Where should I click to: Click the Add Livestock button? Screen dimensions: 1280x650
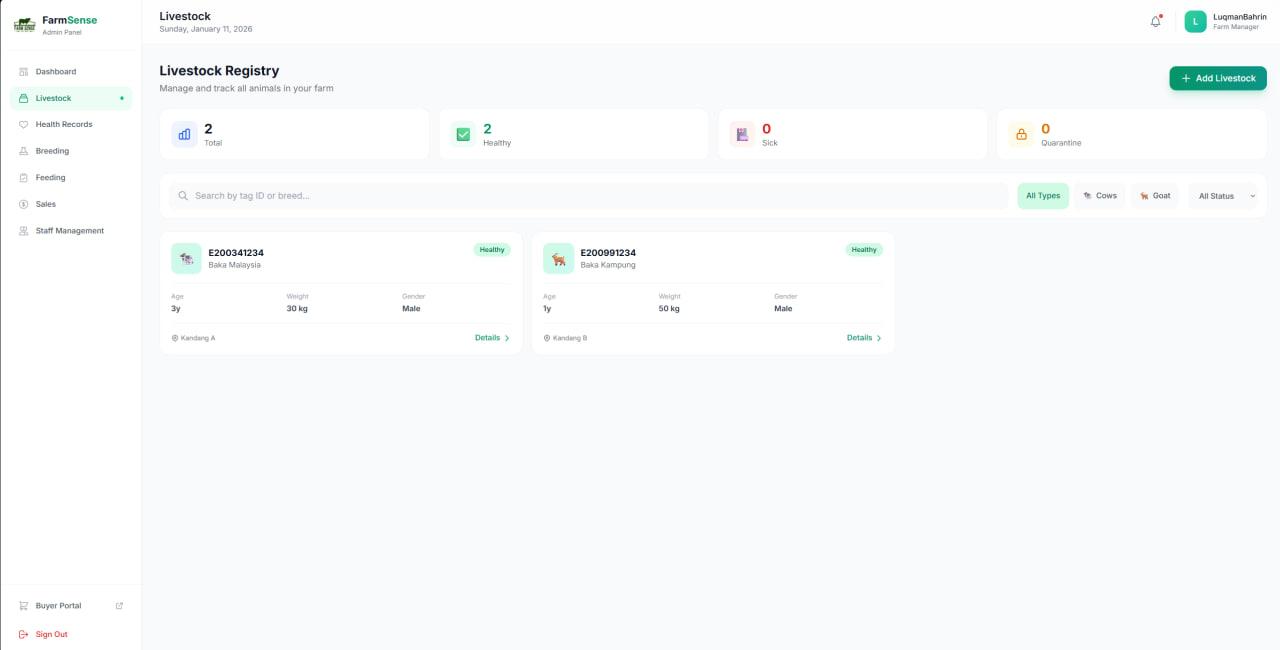click(1218, 78)
